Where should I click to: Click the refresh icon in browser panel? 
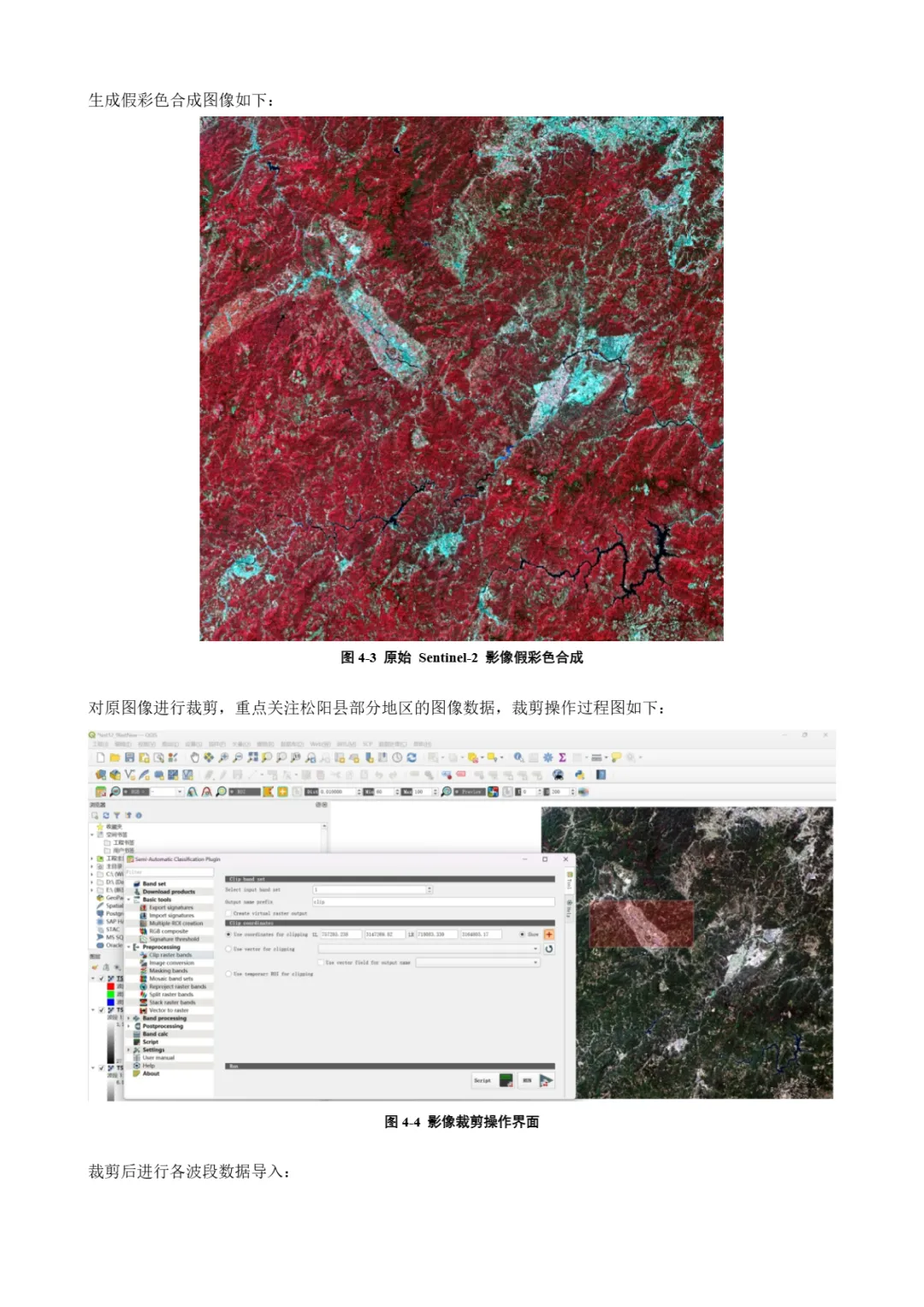click(x=106, y=816)
